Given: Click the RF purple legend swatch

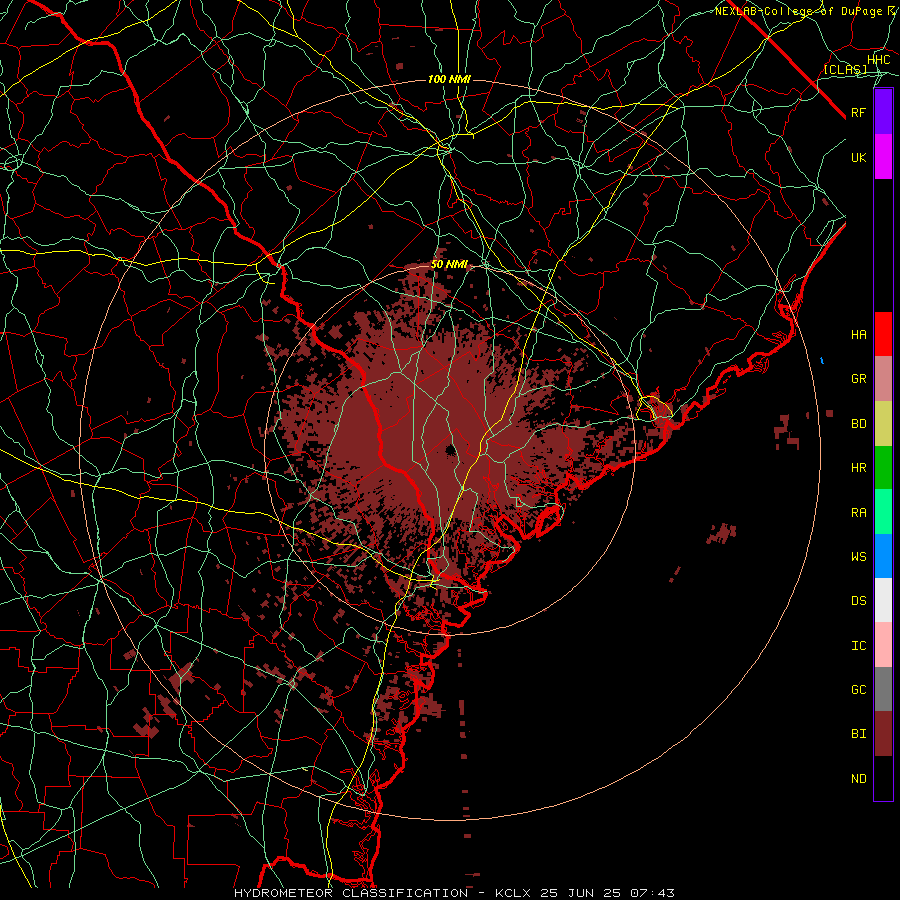Looking at the screenshot, I should click(883, 112).
